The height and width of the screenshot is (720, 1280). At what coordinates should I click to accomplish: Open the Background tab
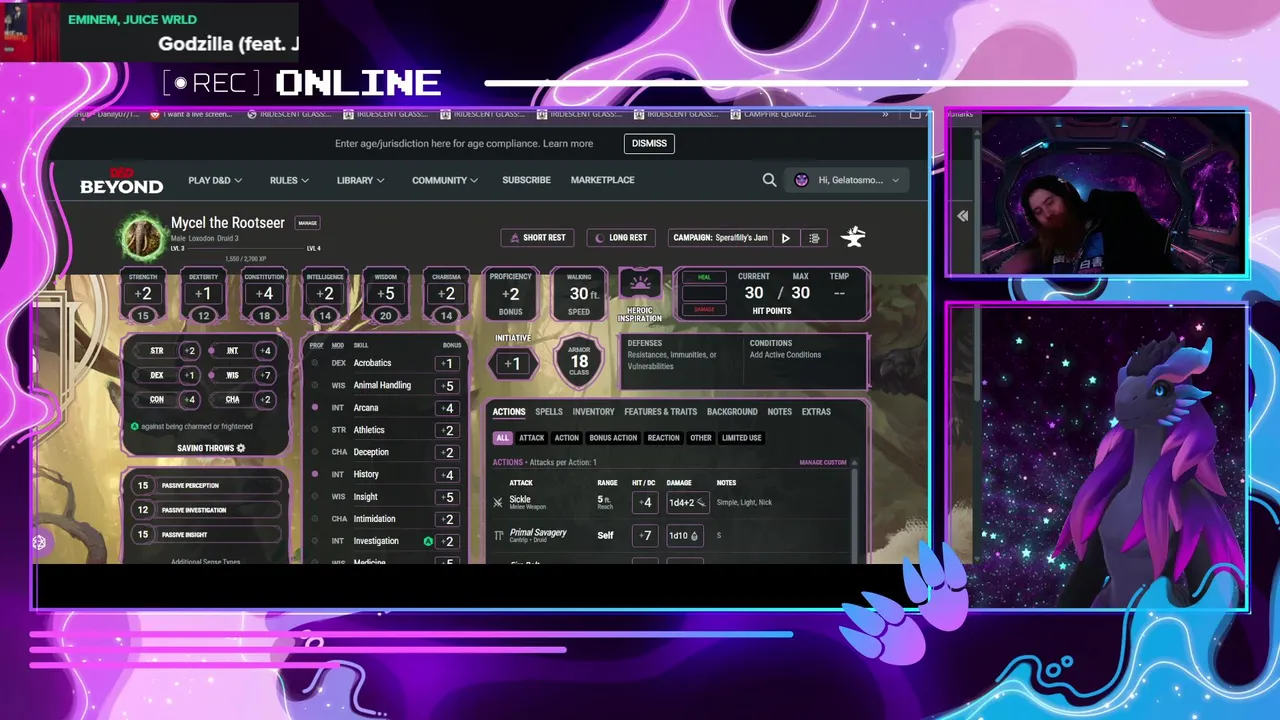732,412
